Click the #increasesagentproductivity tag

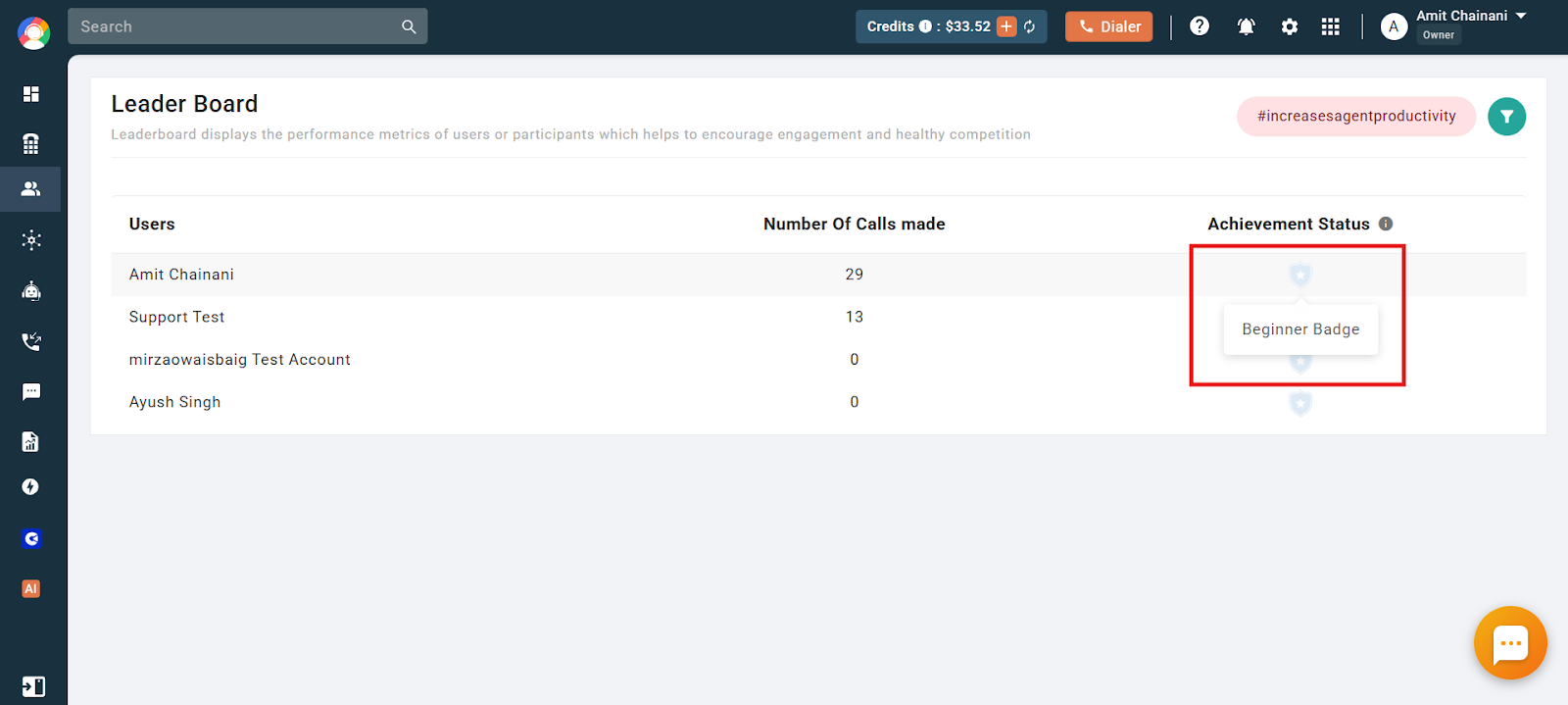(1356, 116)
